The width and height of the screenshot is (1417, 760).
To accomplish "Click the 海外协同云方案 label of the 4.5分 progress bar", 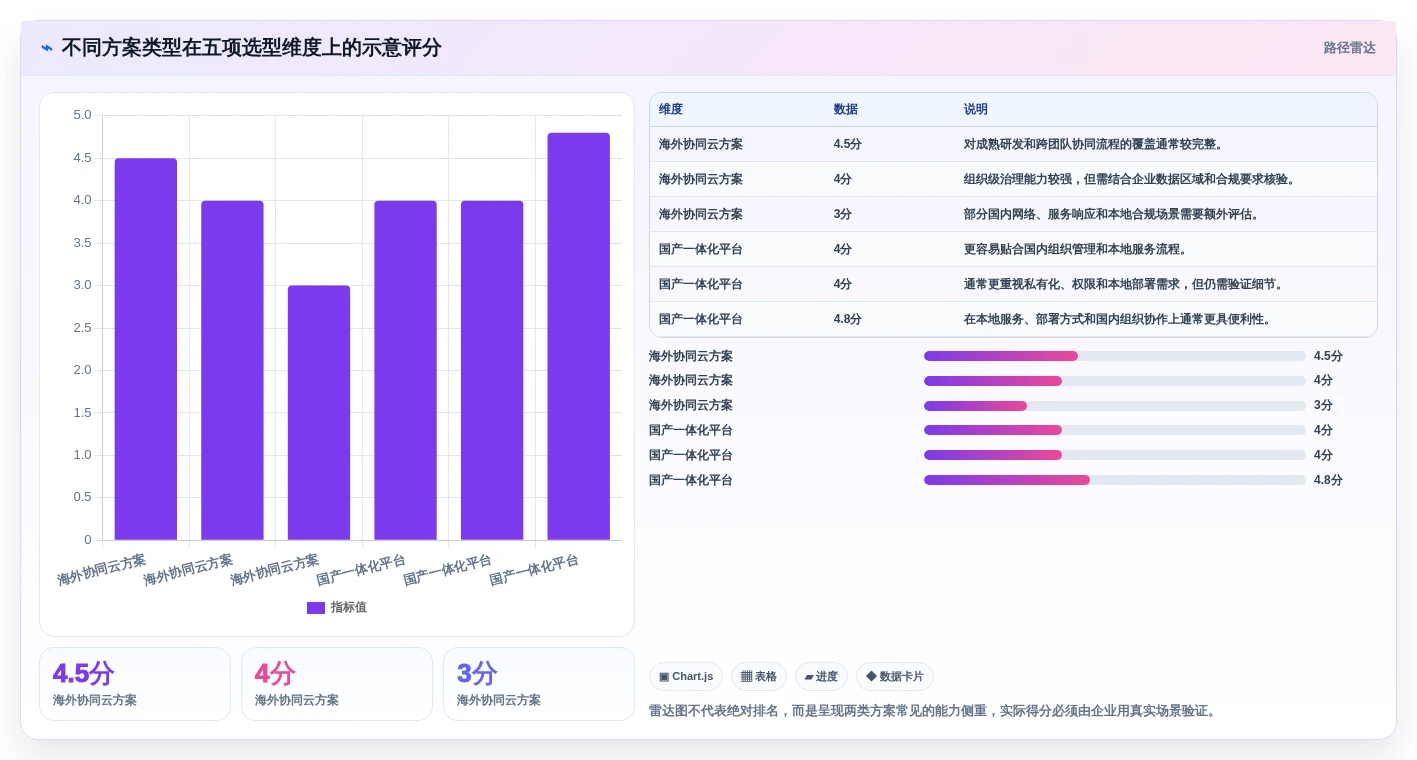I will (x=691, y=356).
